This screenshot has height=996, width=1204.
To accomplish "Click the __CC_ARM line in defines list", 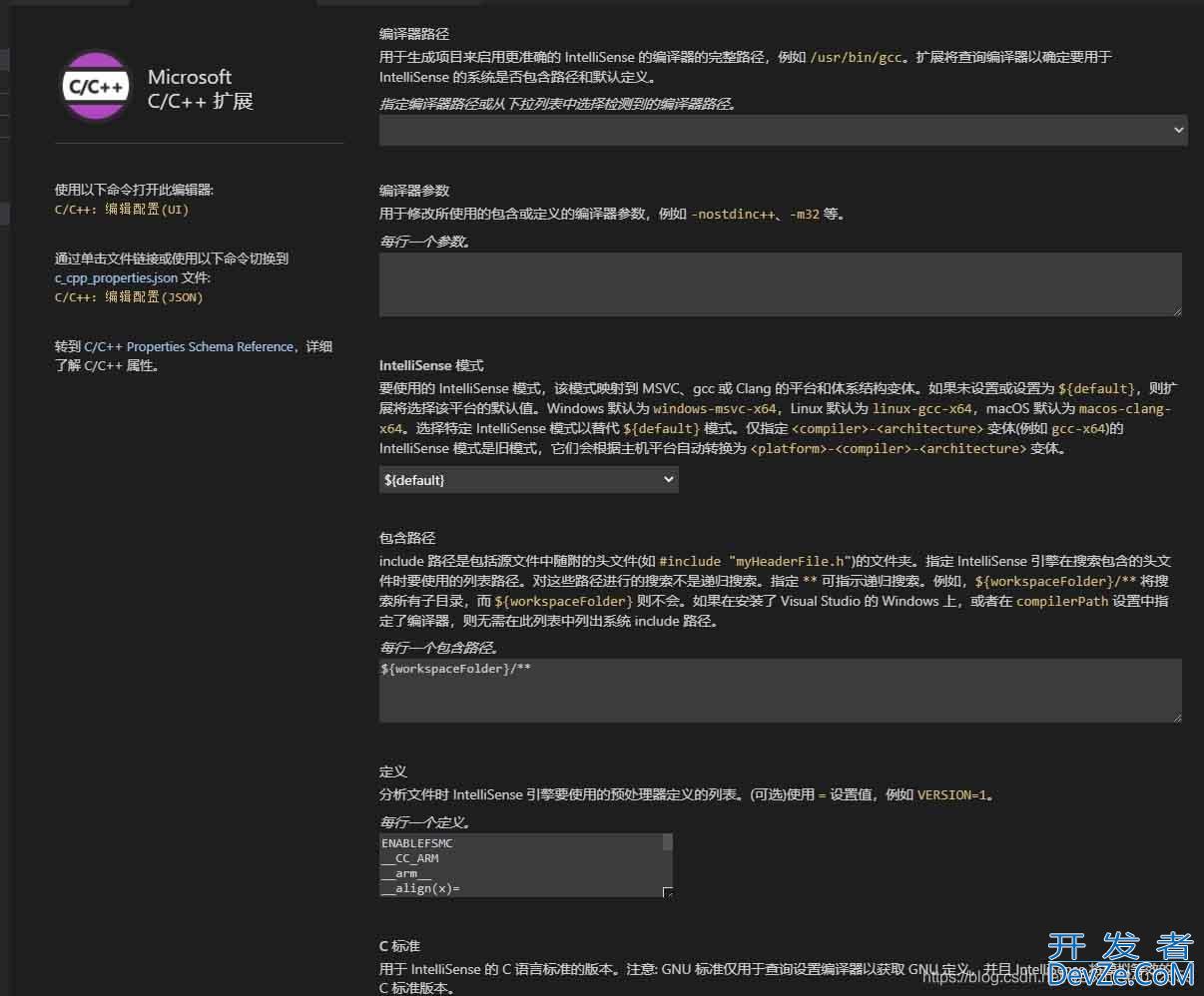I will (410, 858).
